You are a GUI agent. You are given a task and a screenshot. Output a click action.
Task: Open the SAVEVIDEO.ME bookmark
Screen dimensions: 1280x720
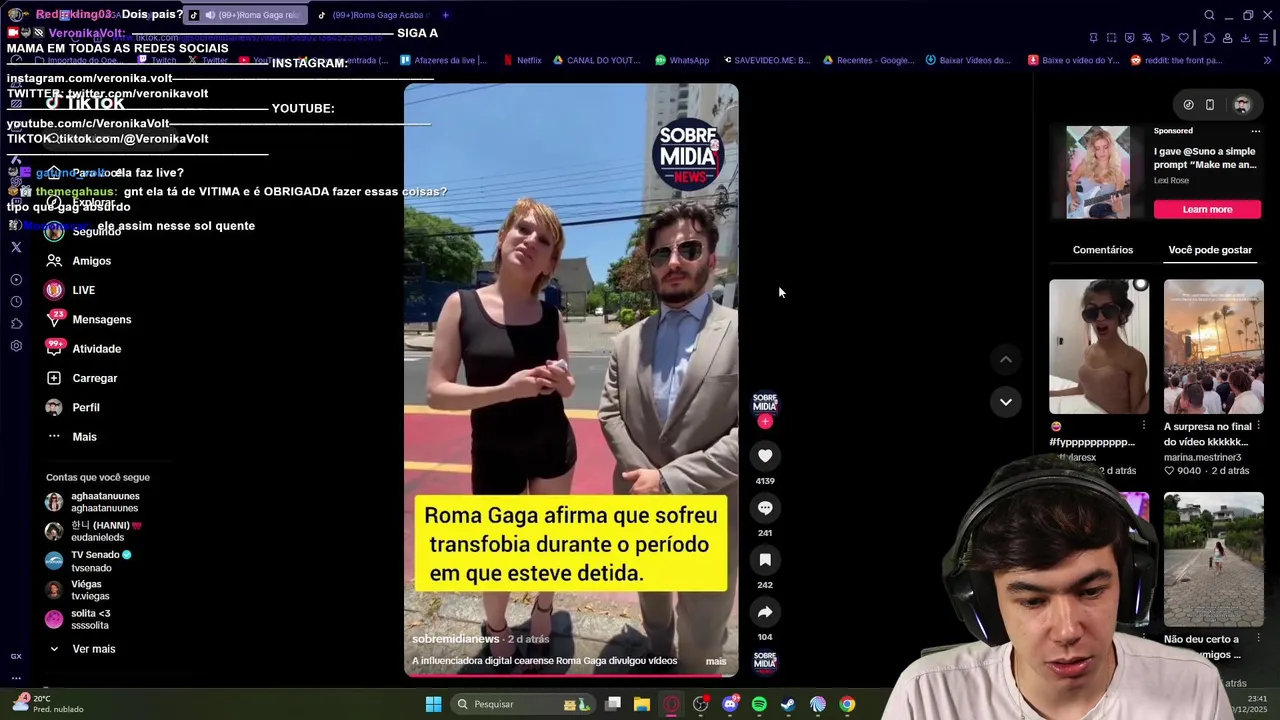pyautogui.click(x=766, y=60)
